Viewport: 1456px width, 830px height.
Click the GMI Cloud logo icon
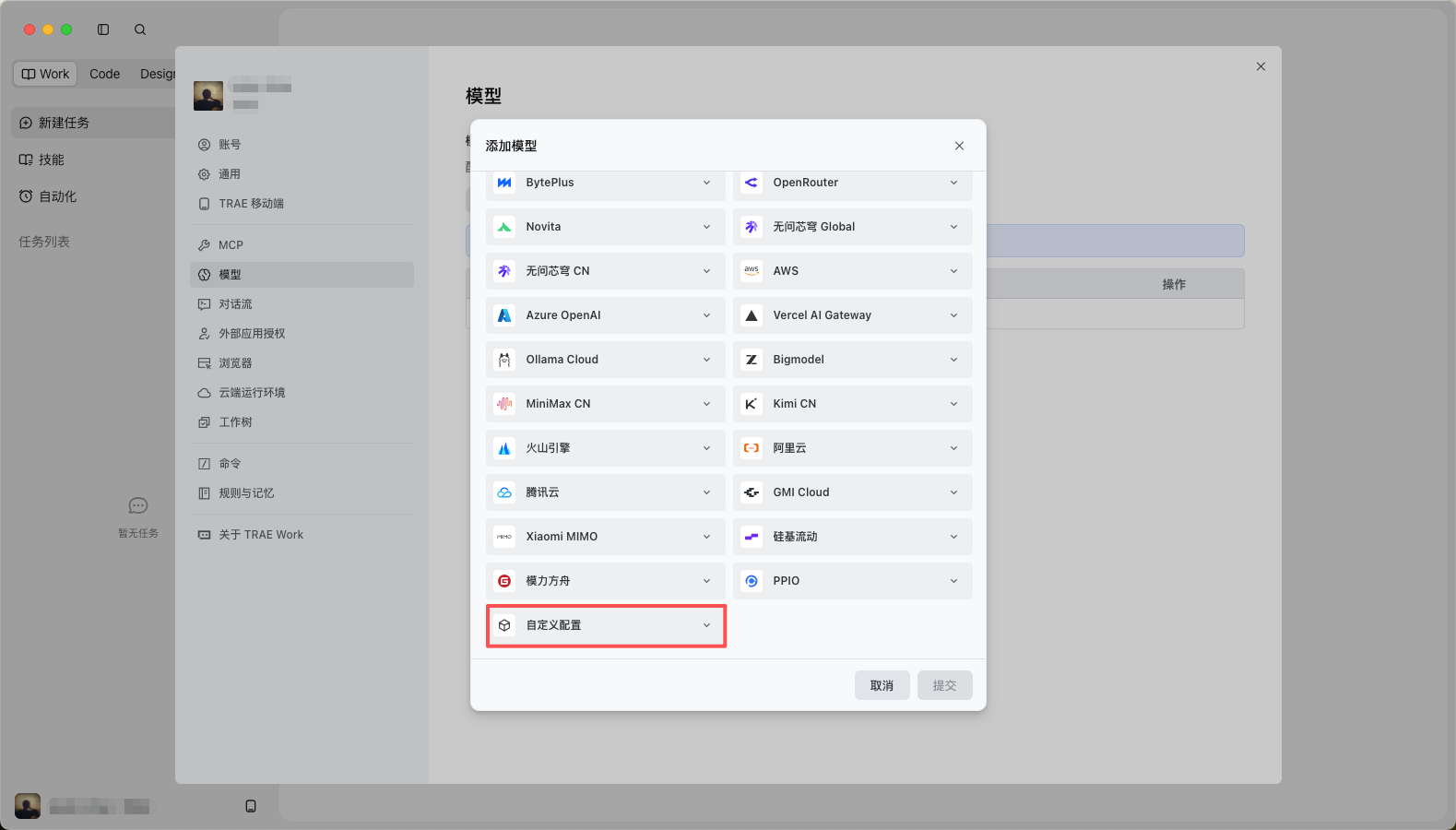click(752, 492)
